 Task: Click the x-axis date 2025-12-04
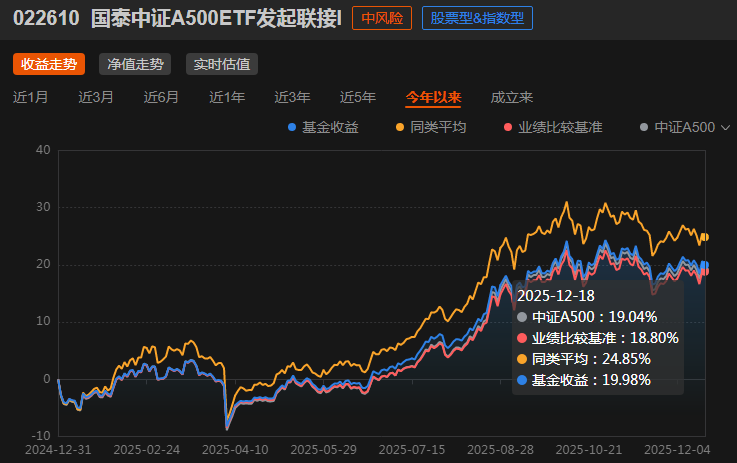[x=677, y=450]
